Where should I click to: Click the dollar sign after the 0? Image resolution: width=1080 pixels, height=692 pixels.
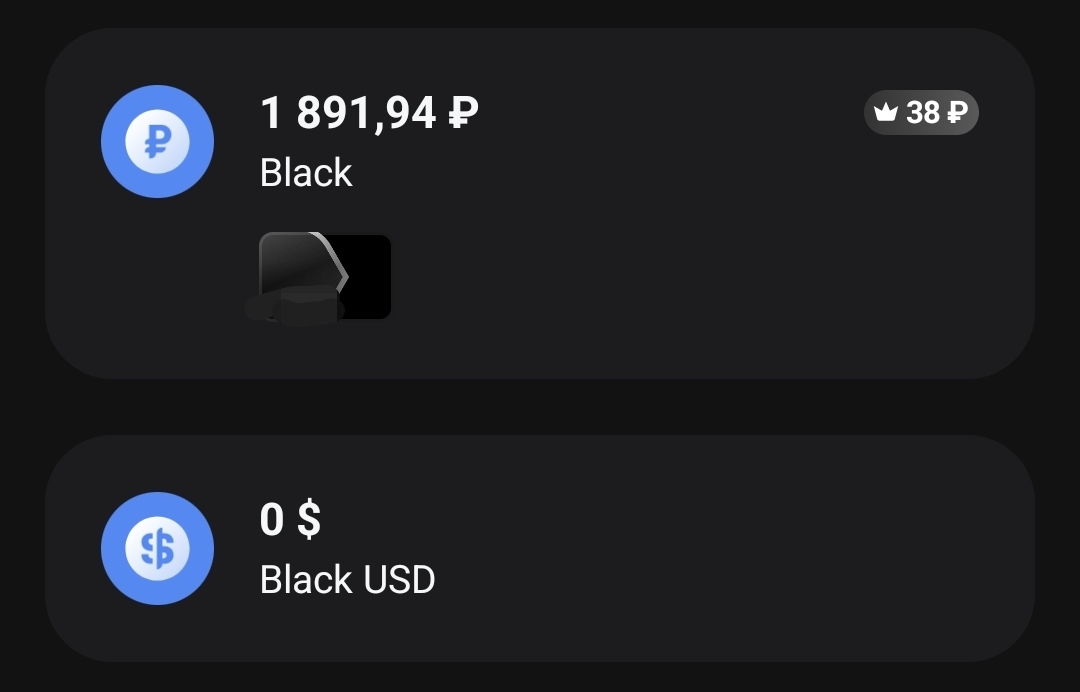309,519
